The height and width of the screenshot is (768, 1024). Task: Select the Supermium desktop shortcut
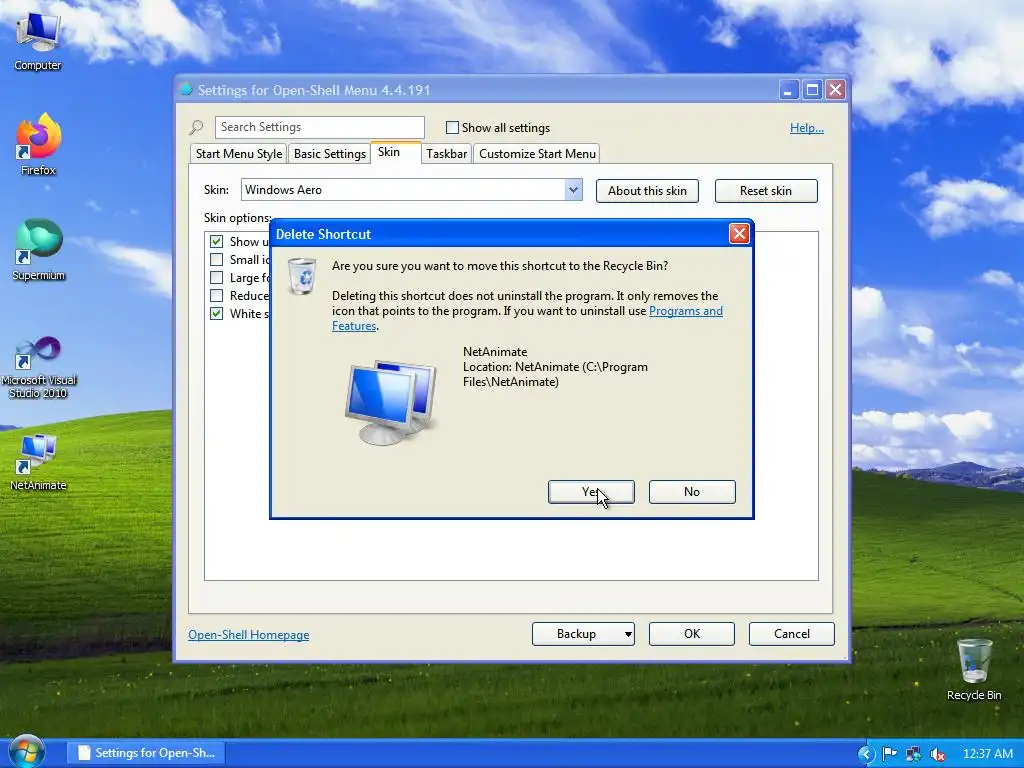(x=38, y=249)
